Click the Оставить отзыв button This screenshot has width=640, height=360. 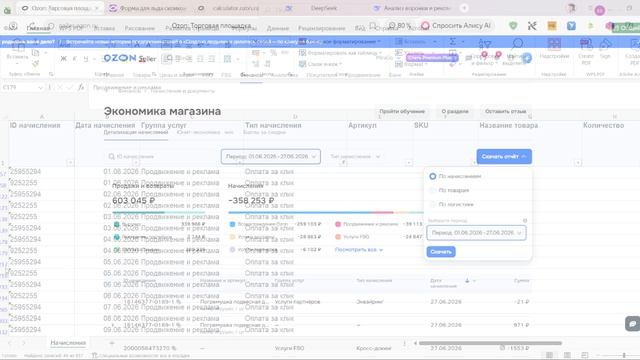tap(505, 111)
